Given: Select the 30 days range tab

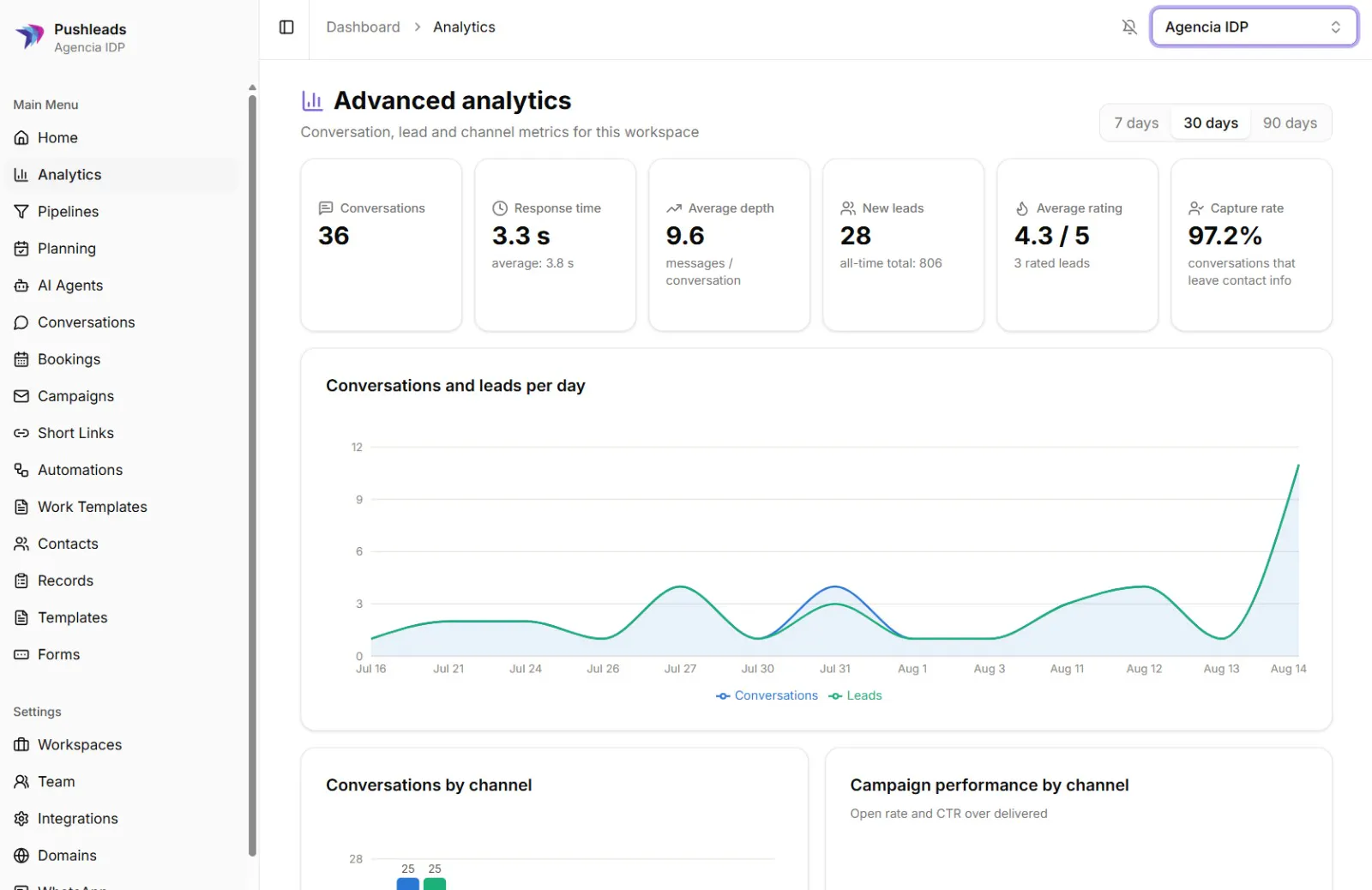Looking at the screenshot, I should pyautogui.click(x=1211, y=123).
